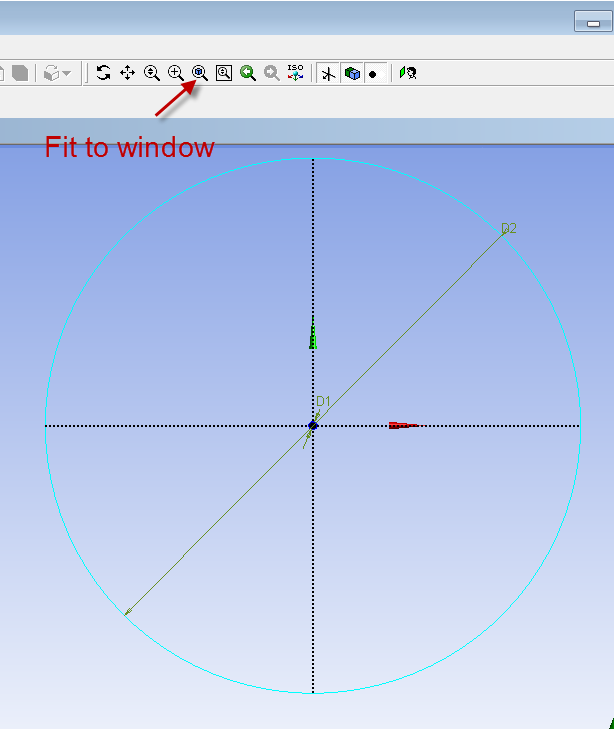This screenshot has height=729, width=614.
Task: Select the Rotate view tool
Action: point(103,73)
